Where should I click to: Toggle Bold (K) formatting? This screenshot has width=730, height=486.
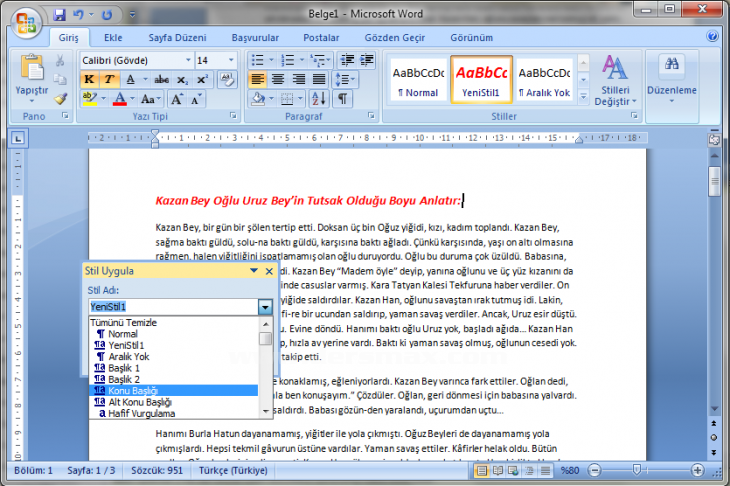pos(89,80)
